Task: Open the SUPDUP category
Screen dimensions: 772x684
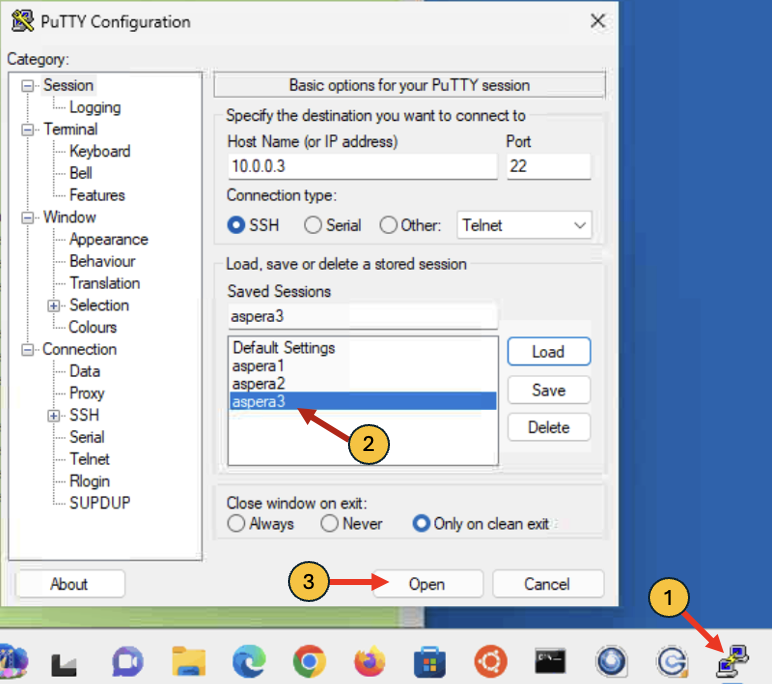Action: pyautogui.click(x=100, y=503)
